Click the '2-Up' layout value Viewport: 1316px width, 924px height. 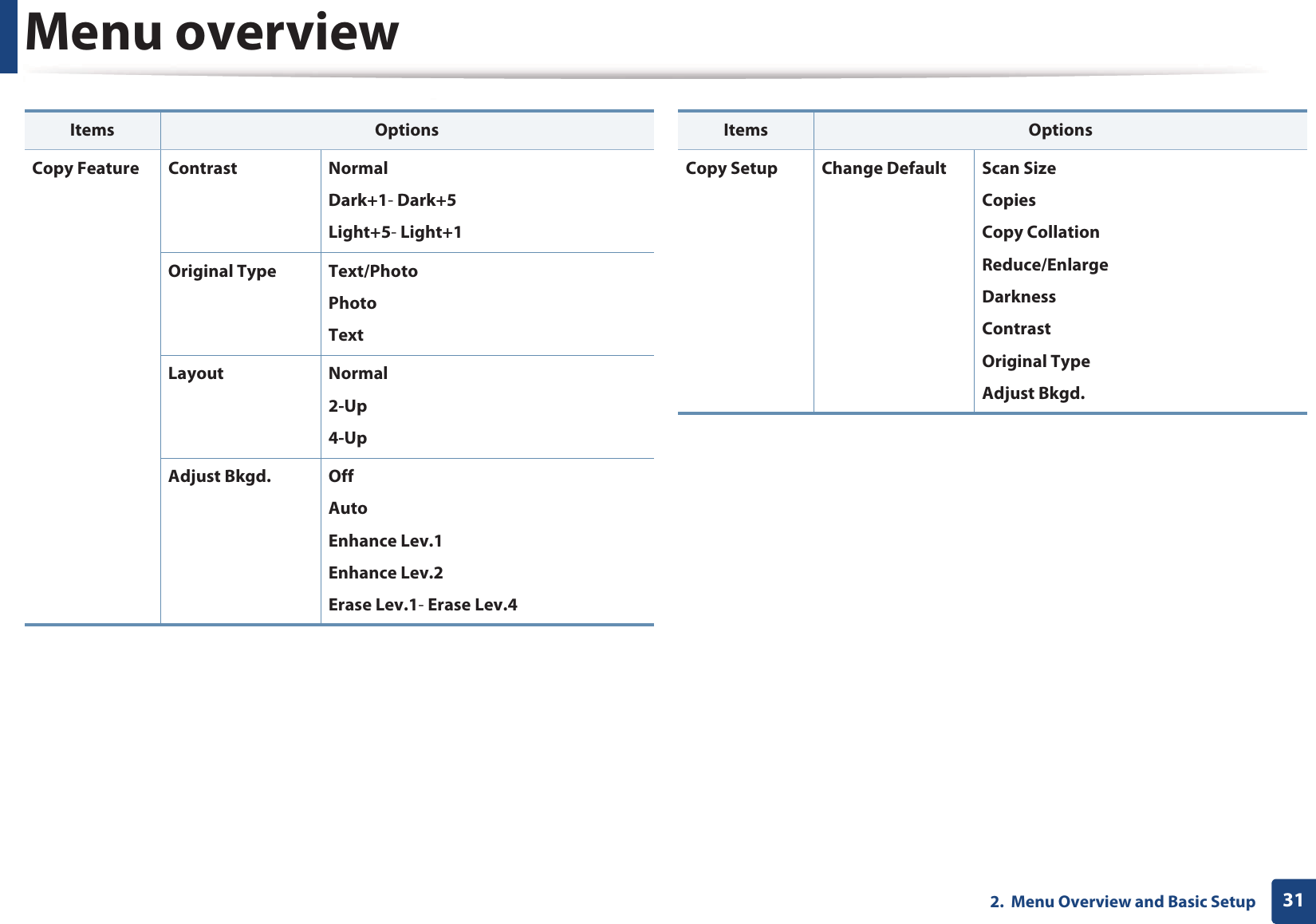348,406
